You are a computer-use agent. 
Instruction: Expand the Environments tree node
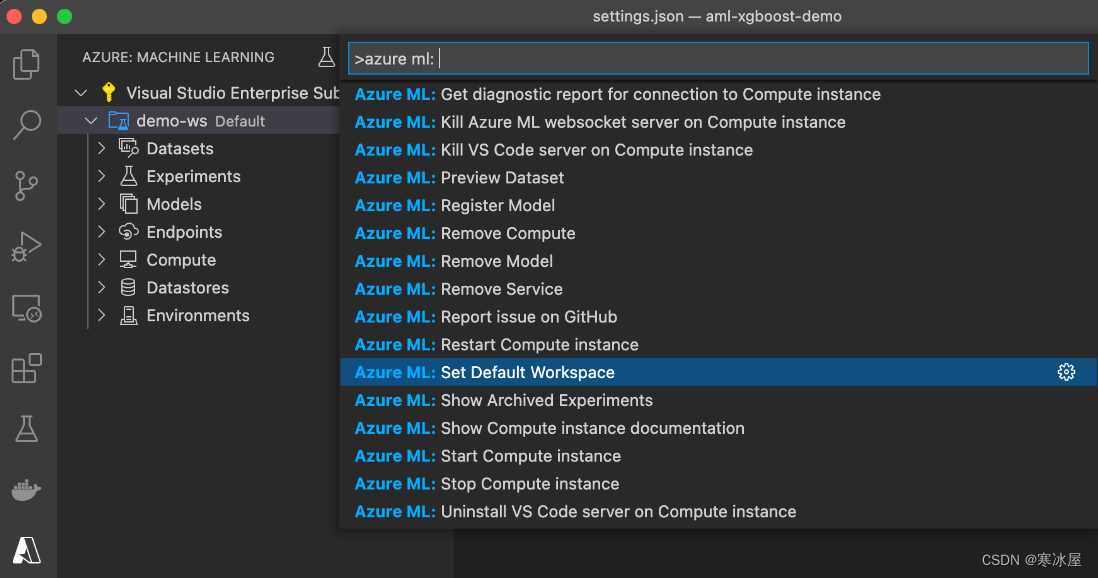101,316
